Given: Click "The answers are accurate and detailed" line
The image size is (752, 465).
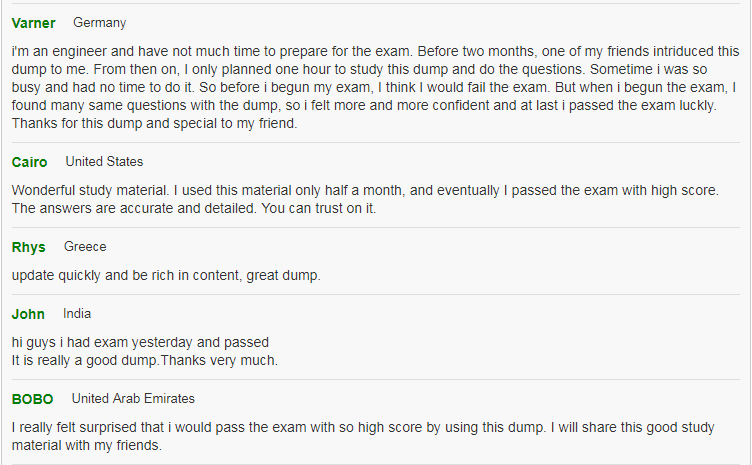Looking at the screenshot, I should [x=194, y=209].
